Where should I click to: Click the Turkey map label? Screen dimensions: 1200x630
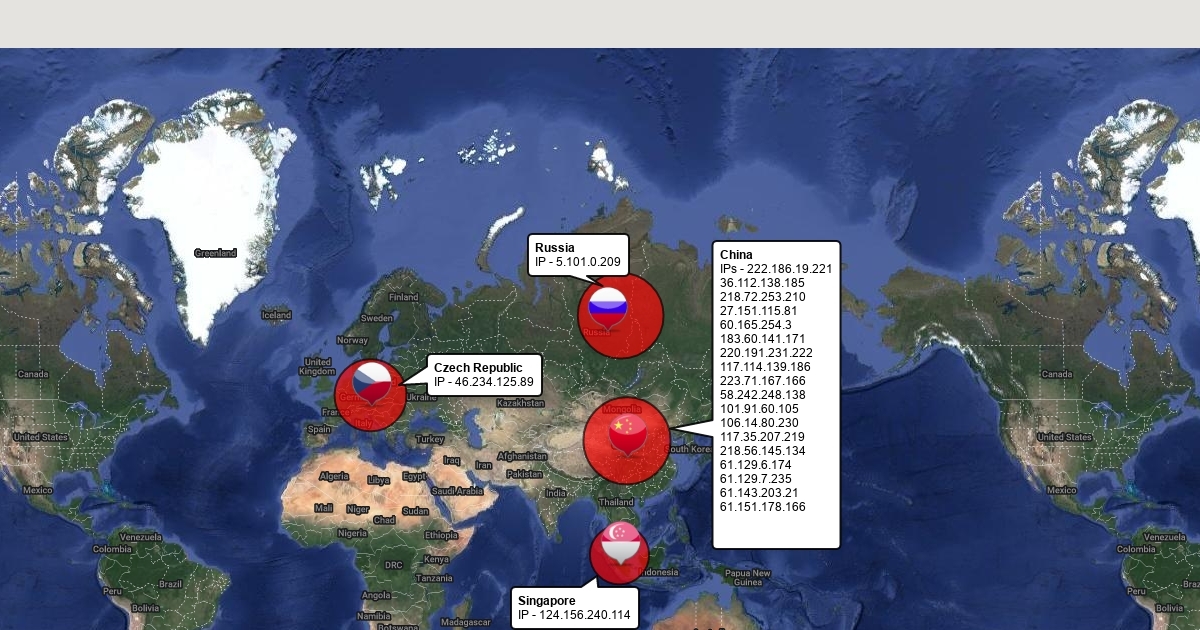tap(430, 439)
